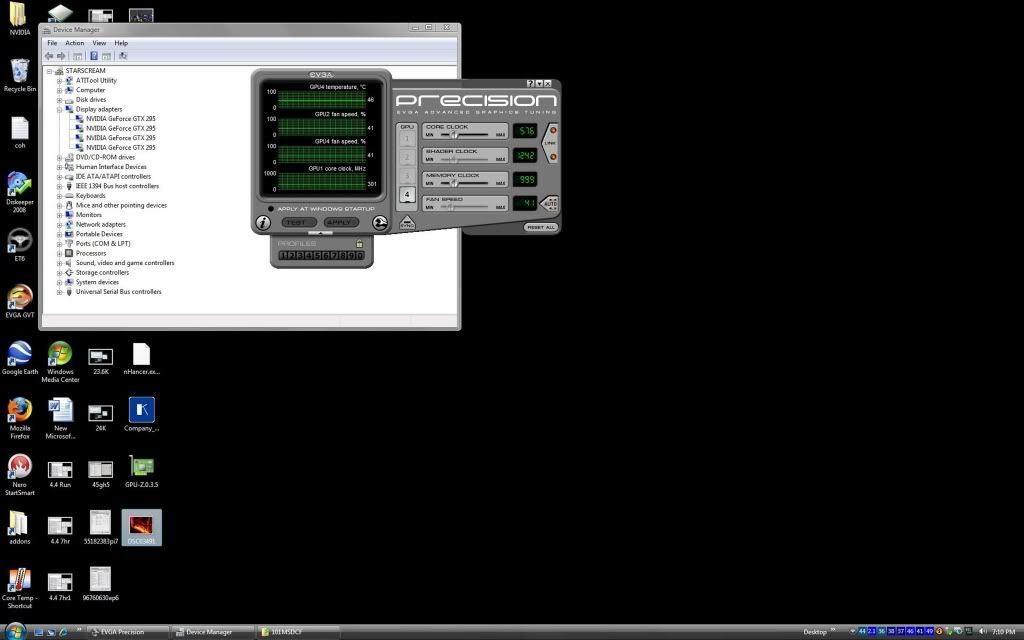This screenshot has width=1024, height=640.
Task: Load profile slot 5
Action: pos(317,255)
